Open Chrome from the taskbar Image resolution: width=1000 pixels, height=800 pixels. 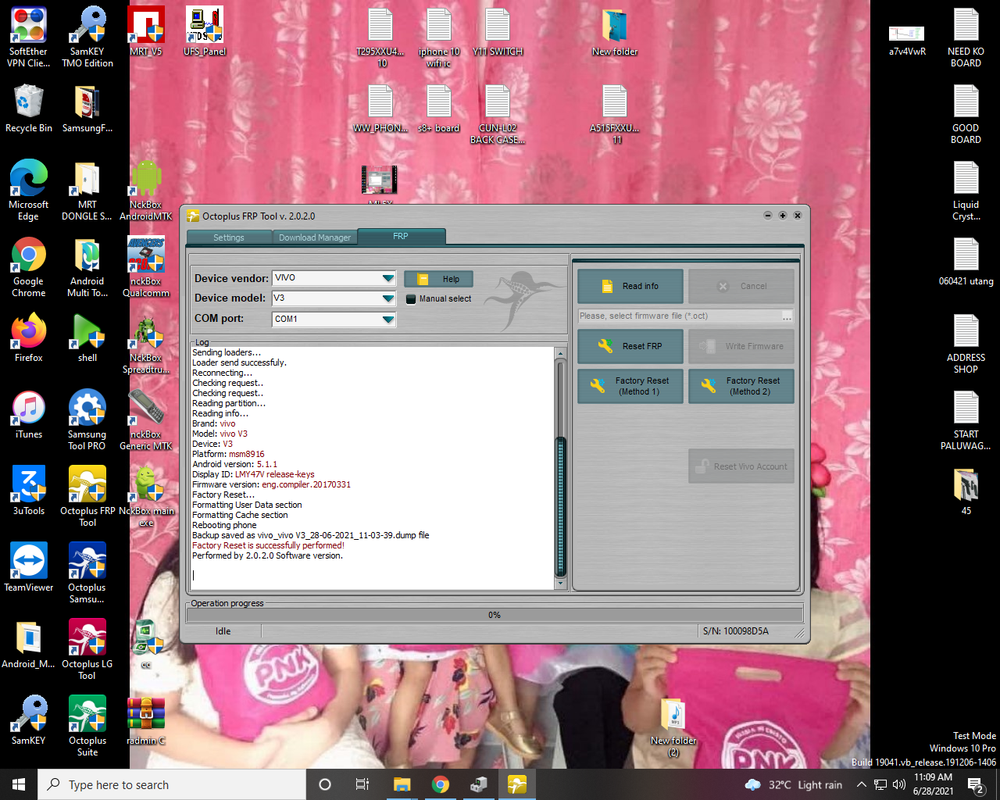click(x=440, y=784)
